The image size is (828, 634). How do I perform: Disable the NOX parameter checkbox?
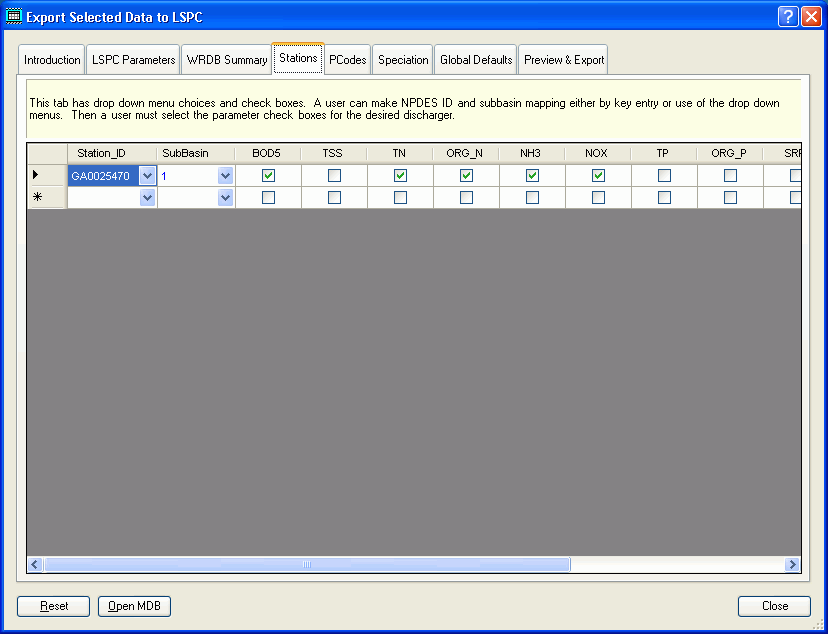[x=597, y=174]
